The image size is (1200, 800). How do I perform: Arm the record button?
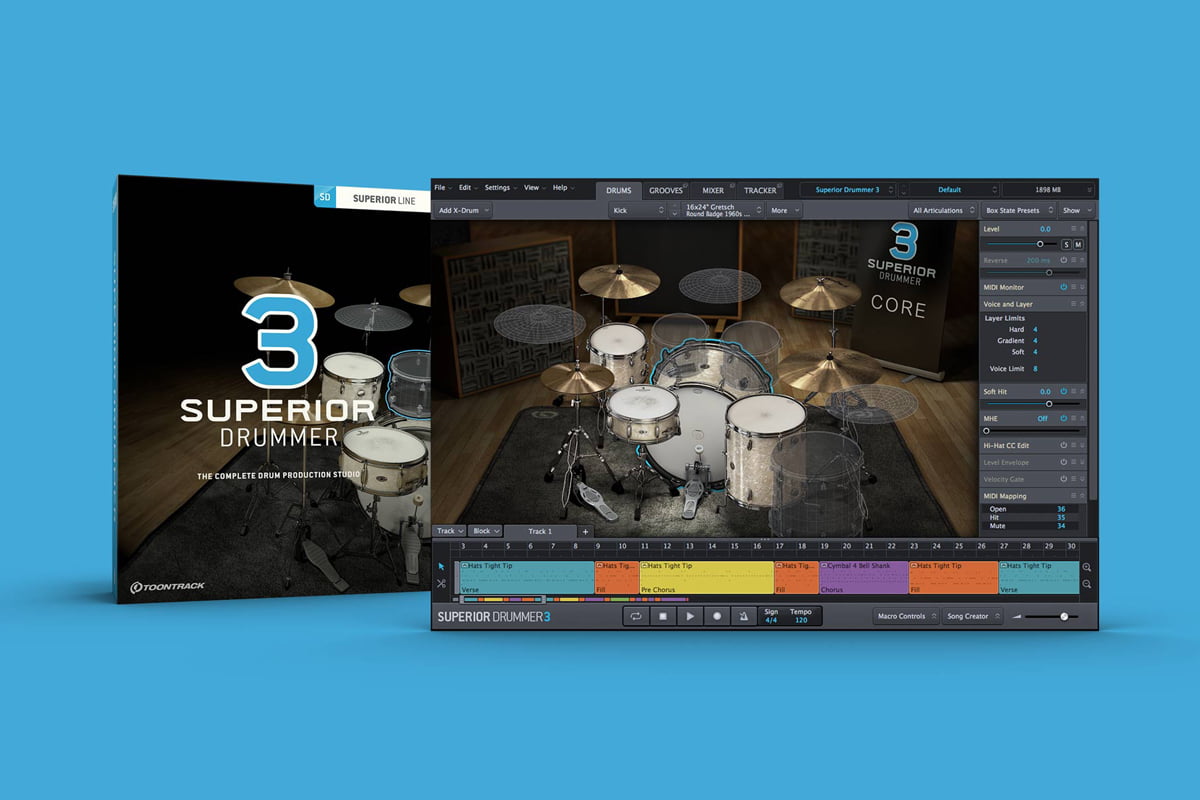[x=716, y=616]
